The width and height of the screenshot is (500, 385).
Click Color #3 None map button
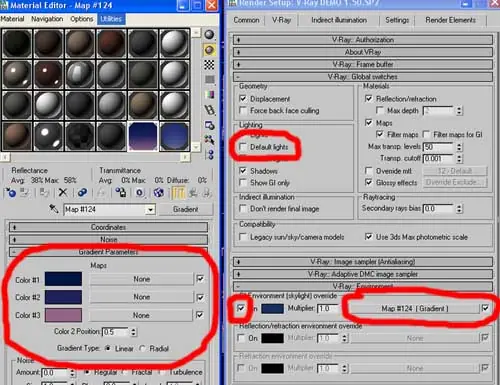(x=141, y=315)
